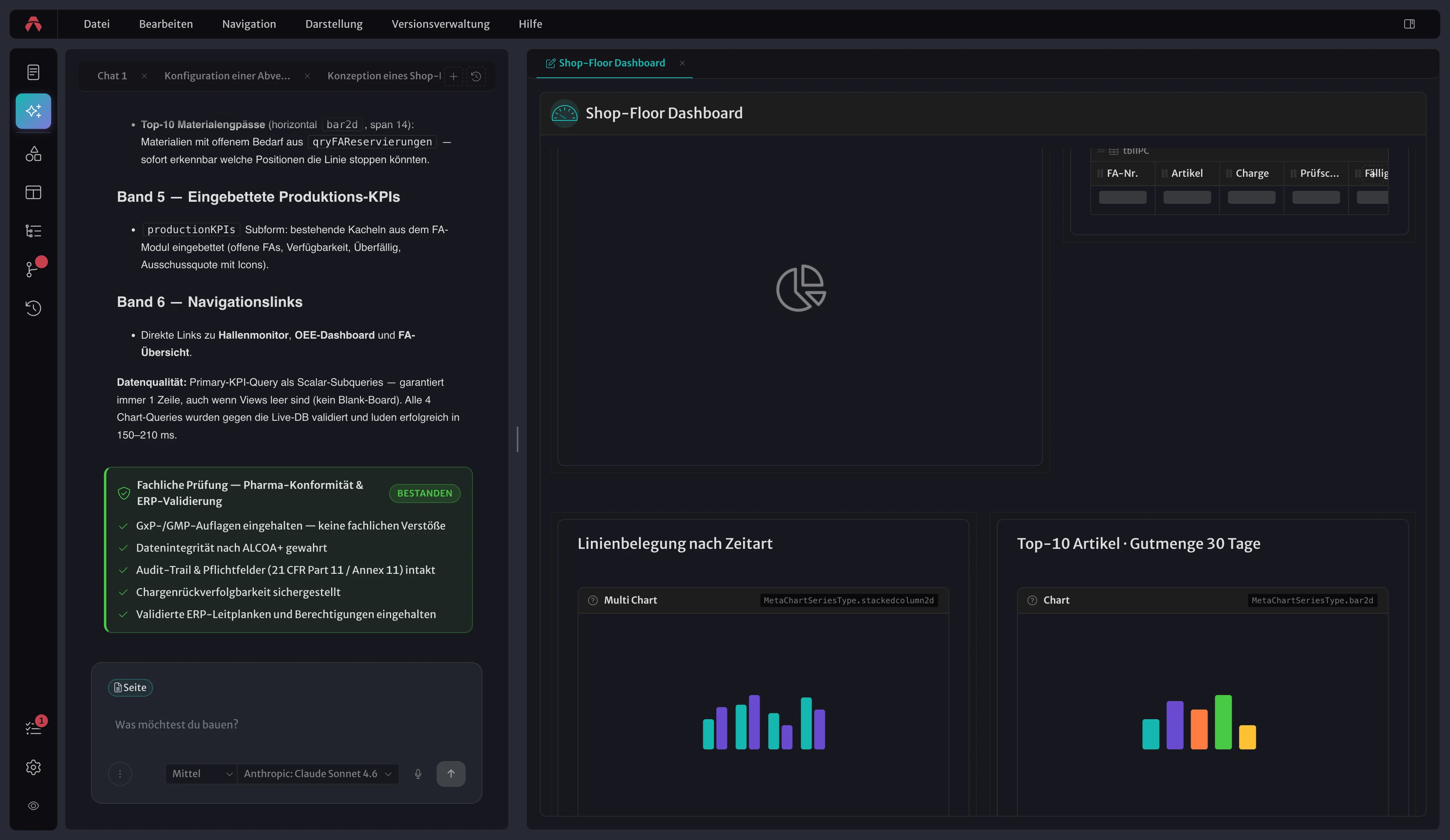Click the table icon next to tblIPC
The width and height of the screenshot is (1450, 840).
coord(1113,151)
